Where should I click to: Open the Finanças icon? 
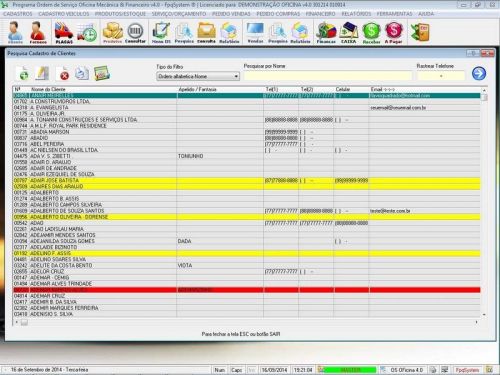[x=326, y=32]
